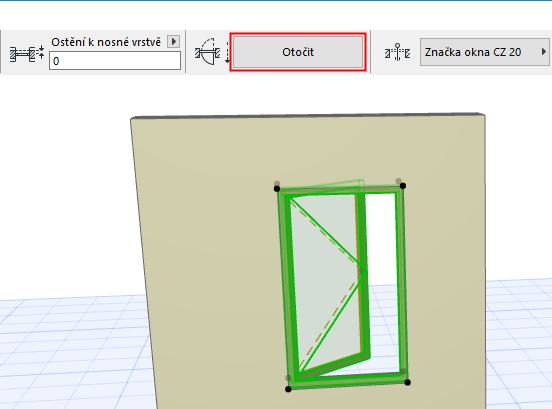Click the window flip opening icon
The height and width of the screenshot is (409, 552).
click(x=212, y=51)
